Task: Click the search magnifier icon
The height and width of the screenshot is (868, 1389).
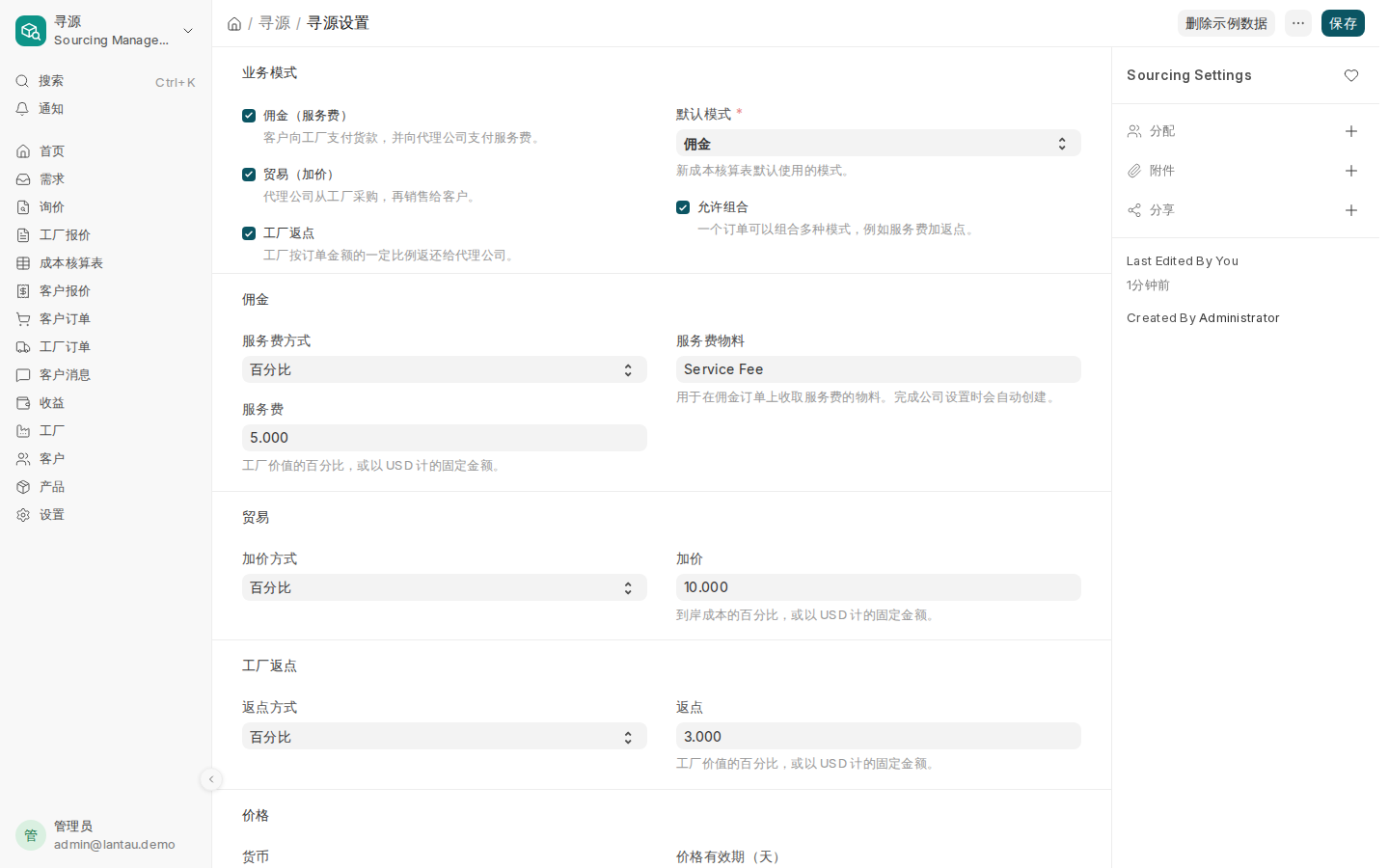Action: point(22,81)
